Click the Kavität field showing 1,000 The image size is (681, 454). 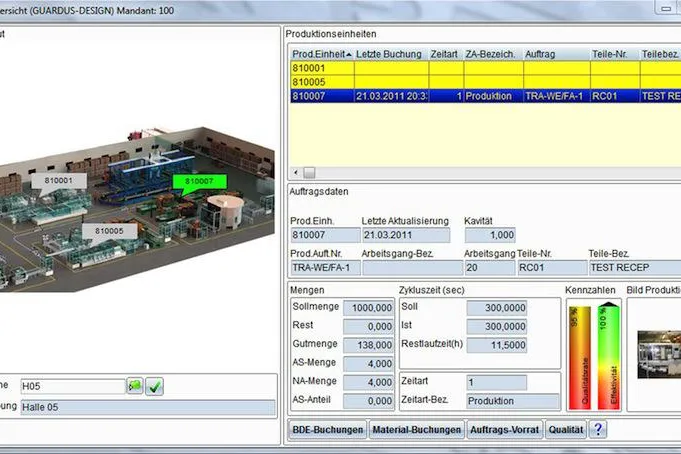tap(490, 235)
